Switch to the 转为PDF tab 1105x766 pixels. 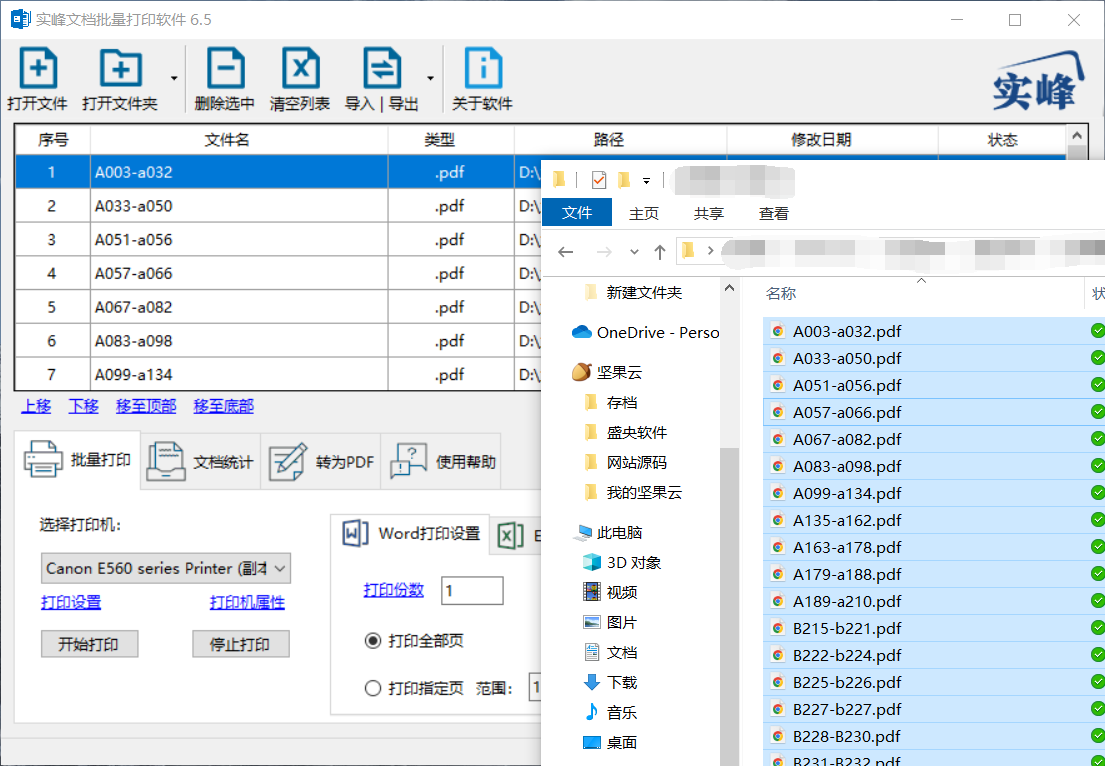(321, 462)
